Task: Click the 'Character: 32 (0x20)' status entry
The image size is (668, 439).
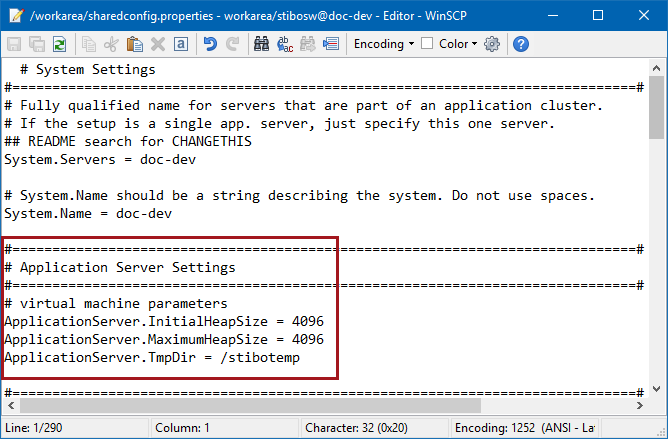Action: coord(356,427)
